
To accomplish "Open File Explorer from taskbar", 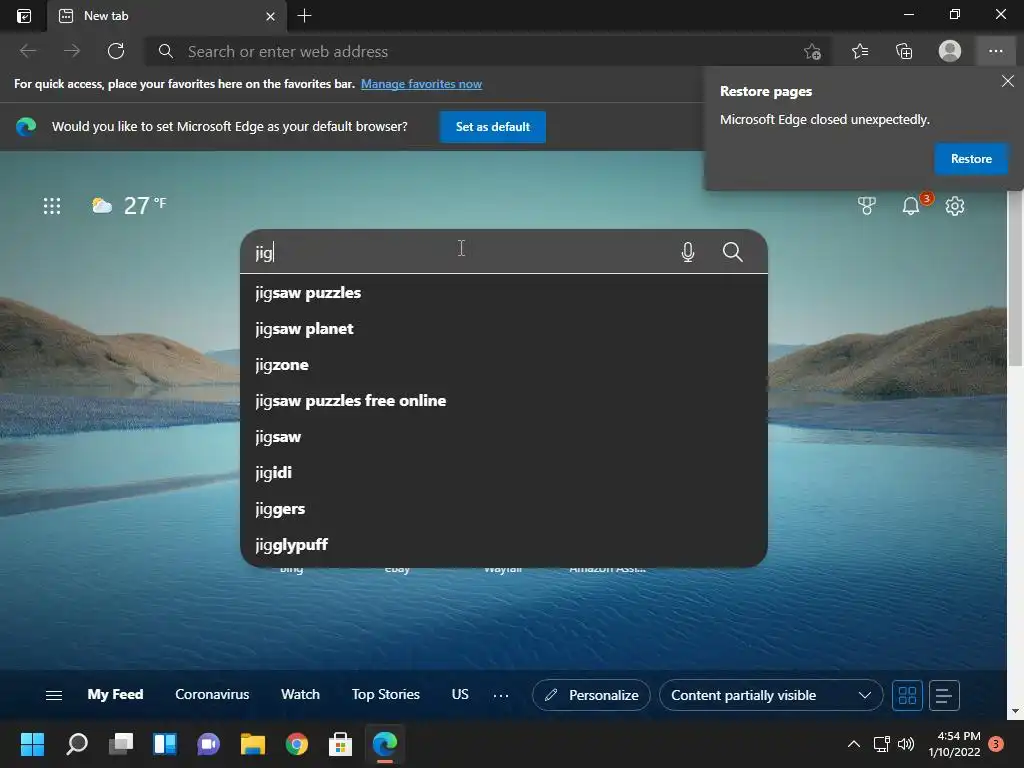I will point(253,744).
